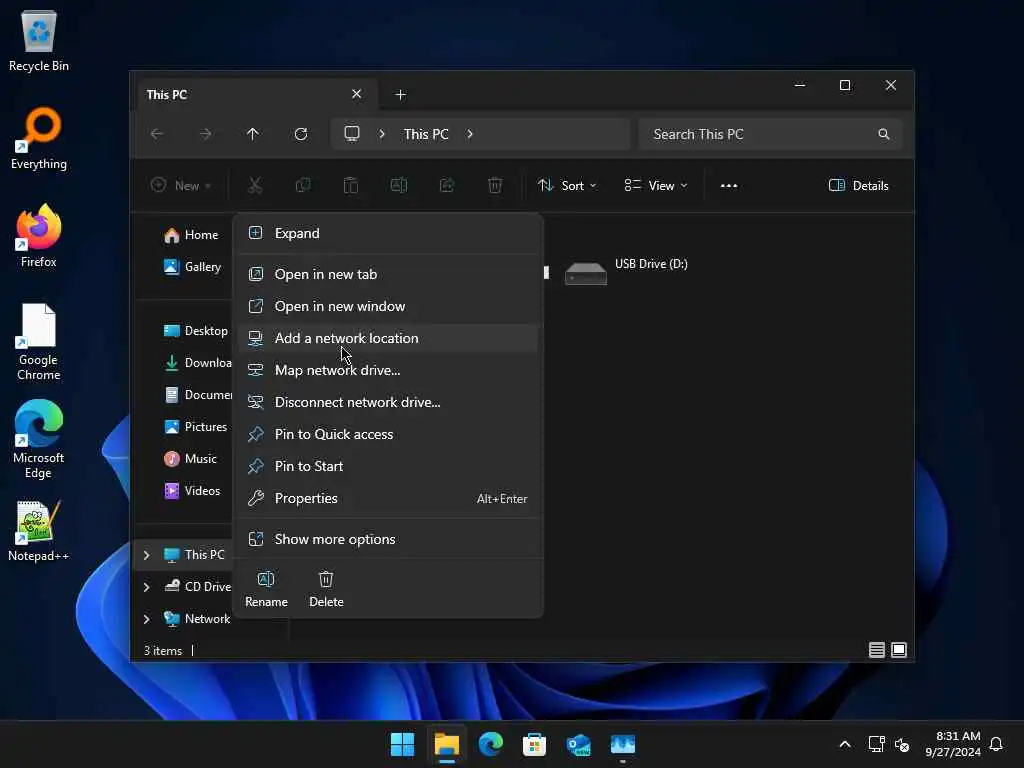
Task: Open File Explorer from the taskbar
Action: (x=447, y=744)
